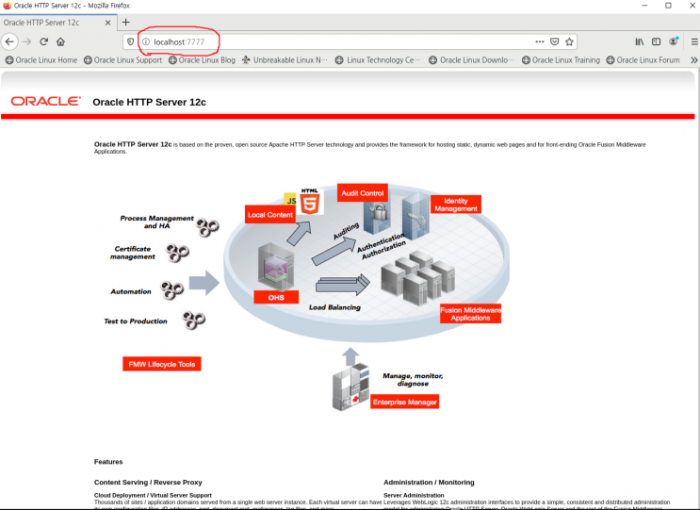Image resolution: width=700 pixels, height=510 pixels.
Task: Open the Oracle Linux Home bookmark
Action: pos(41,60)
